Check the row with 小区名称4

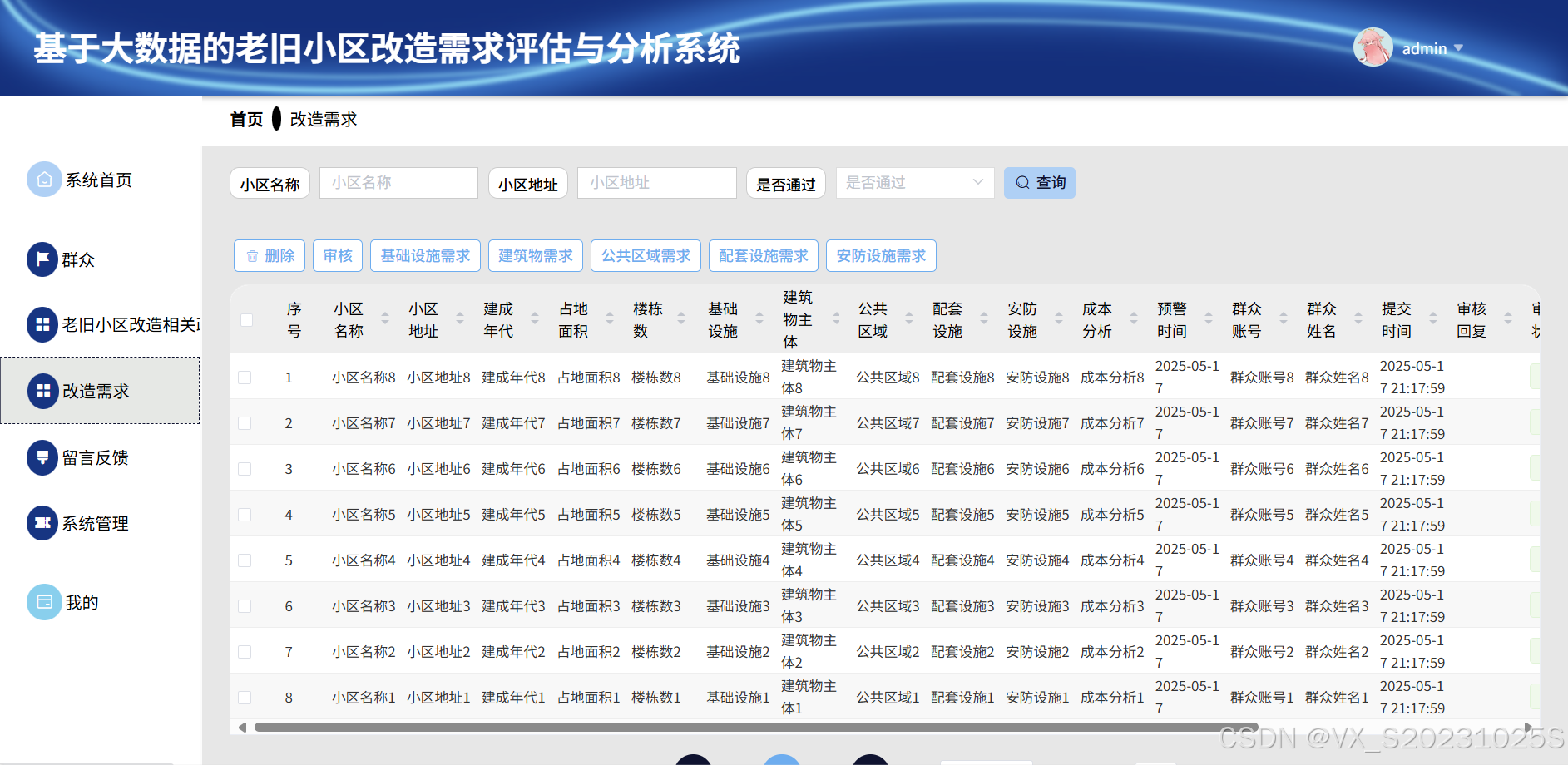[x=245, y=560]
